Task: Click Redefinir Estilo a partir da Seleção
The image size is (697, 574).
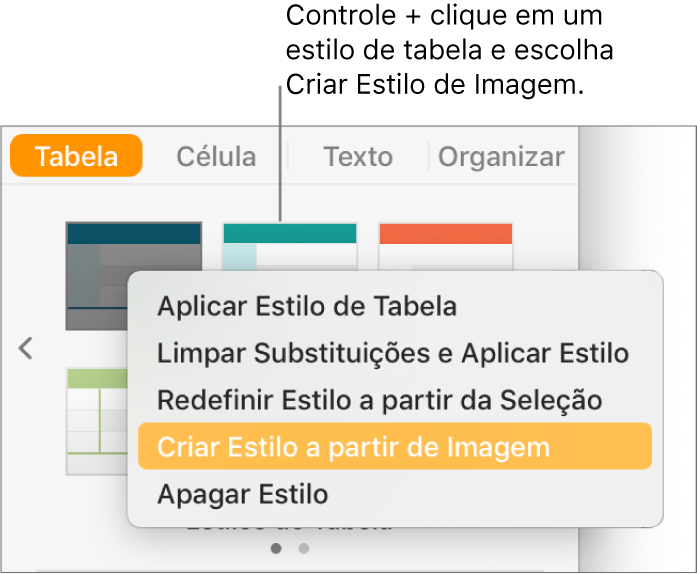Action: click(x=380, y=400)
